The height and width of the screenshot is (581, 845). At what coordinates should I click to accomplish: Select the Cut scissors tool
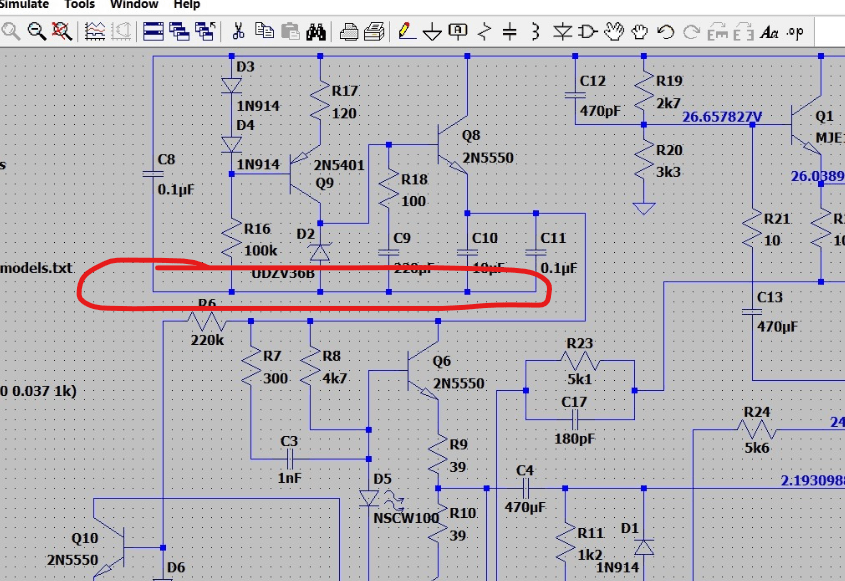[238, 32]
